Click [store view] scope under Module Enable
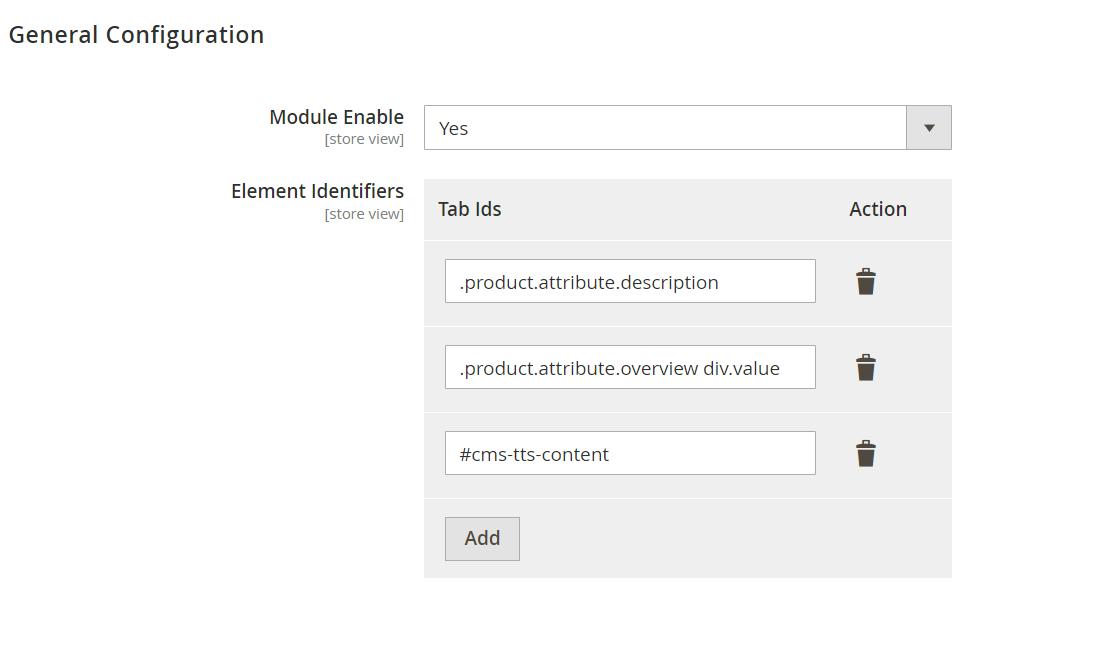Image resolution: width=1104 pixels, height=647 pixels. 364,139
